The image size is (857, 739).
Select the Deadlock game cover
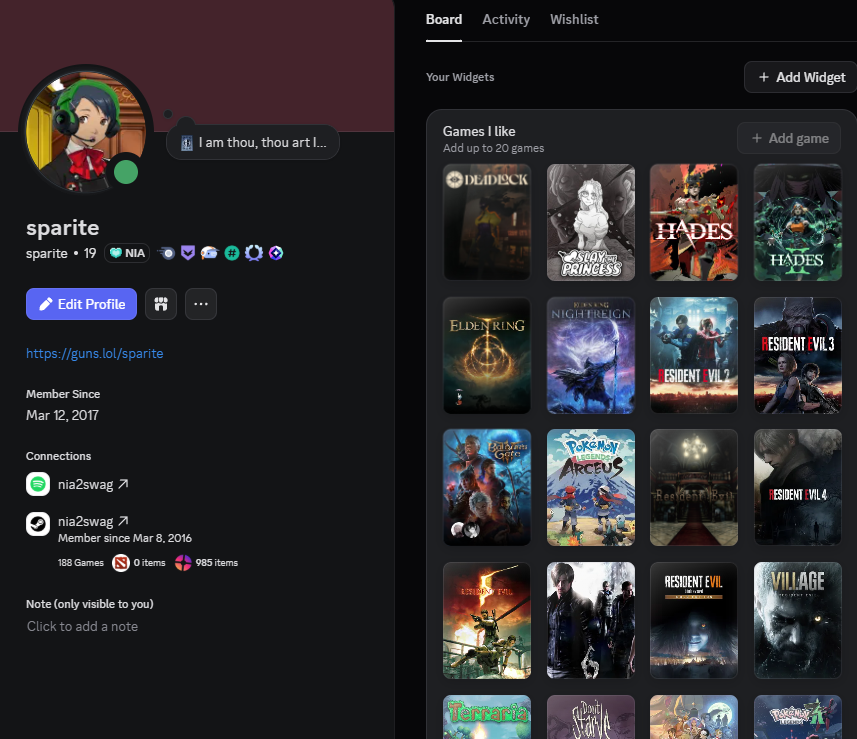[x=487, y=222]
